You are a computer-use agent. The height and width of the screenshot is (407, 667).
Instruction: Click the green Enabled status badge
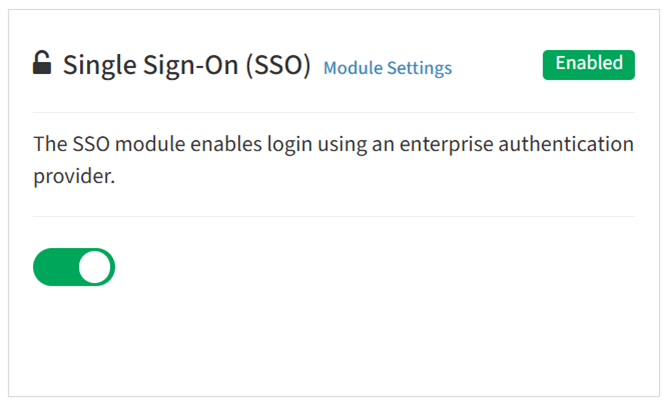[589, 65]
